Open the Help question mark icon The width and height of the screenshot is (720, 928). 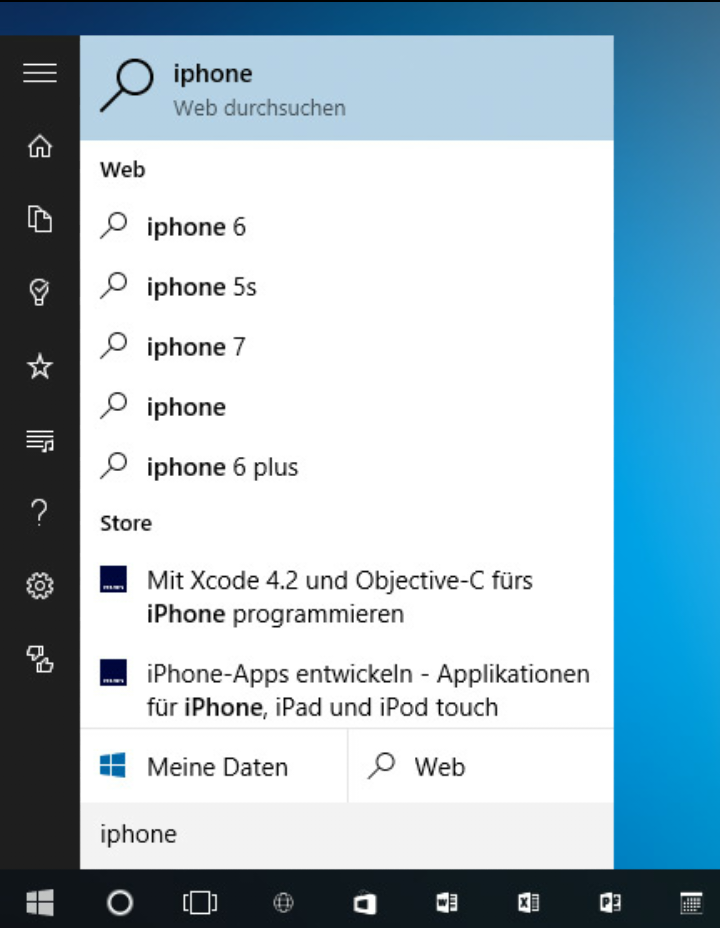(x=40, y=513)
